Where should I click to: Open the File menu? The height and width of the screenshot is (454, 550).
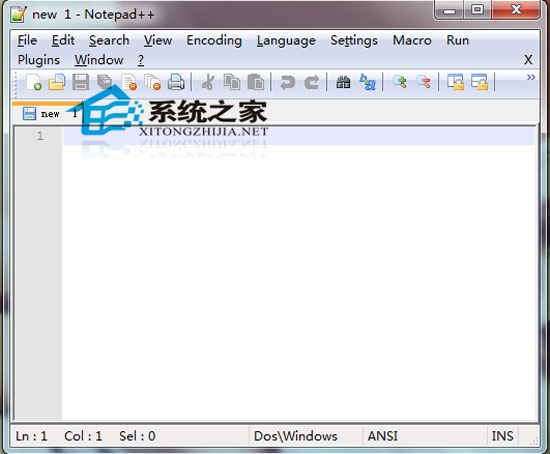(27, 40)
